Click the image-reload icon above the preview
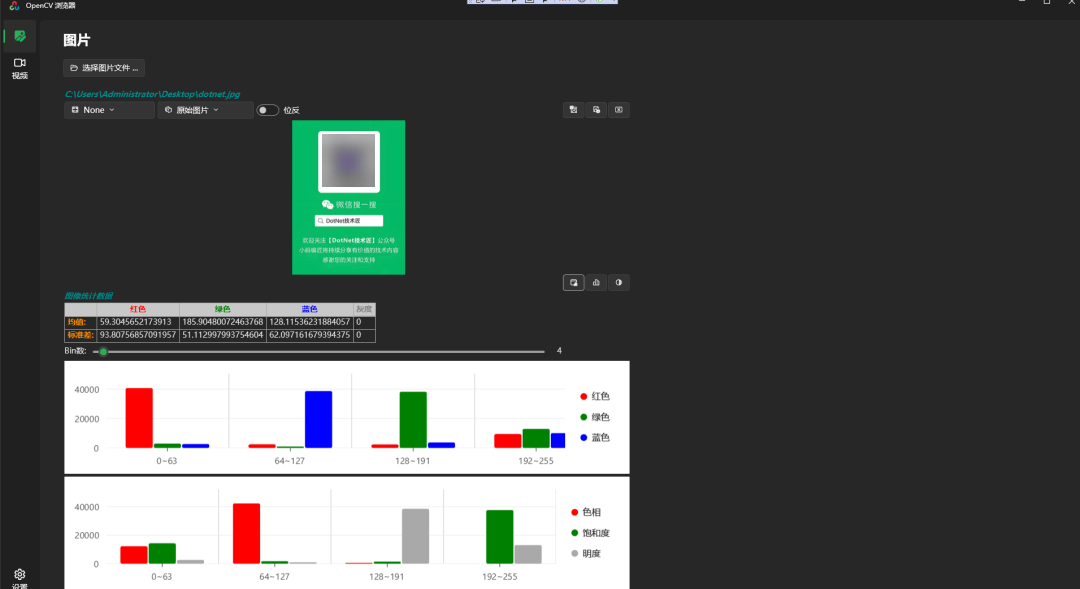This screenshot has width=1080, height=589. (x=573, y=110)
